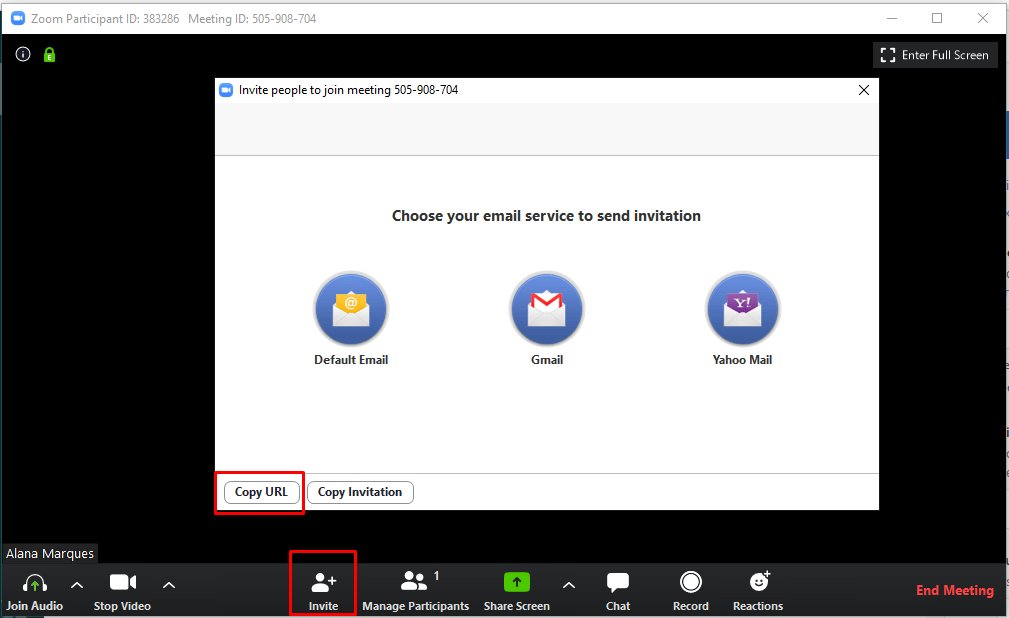Start Share Screen from the toolbar
Viewport: 1009px width, 618px height.
pyautogui.click(x=517, y=591)
